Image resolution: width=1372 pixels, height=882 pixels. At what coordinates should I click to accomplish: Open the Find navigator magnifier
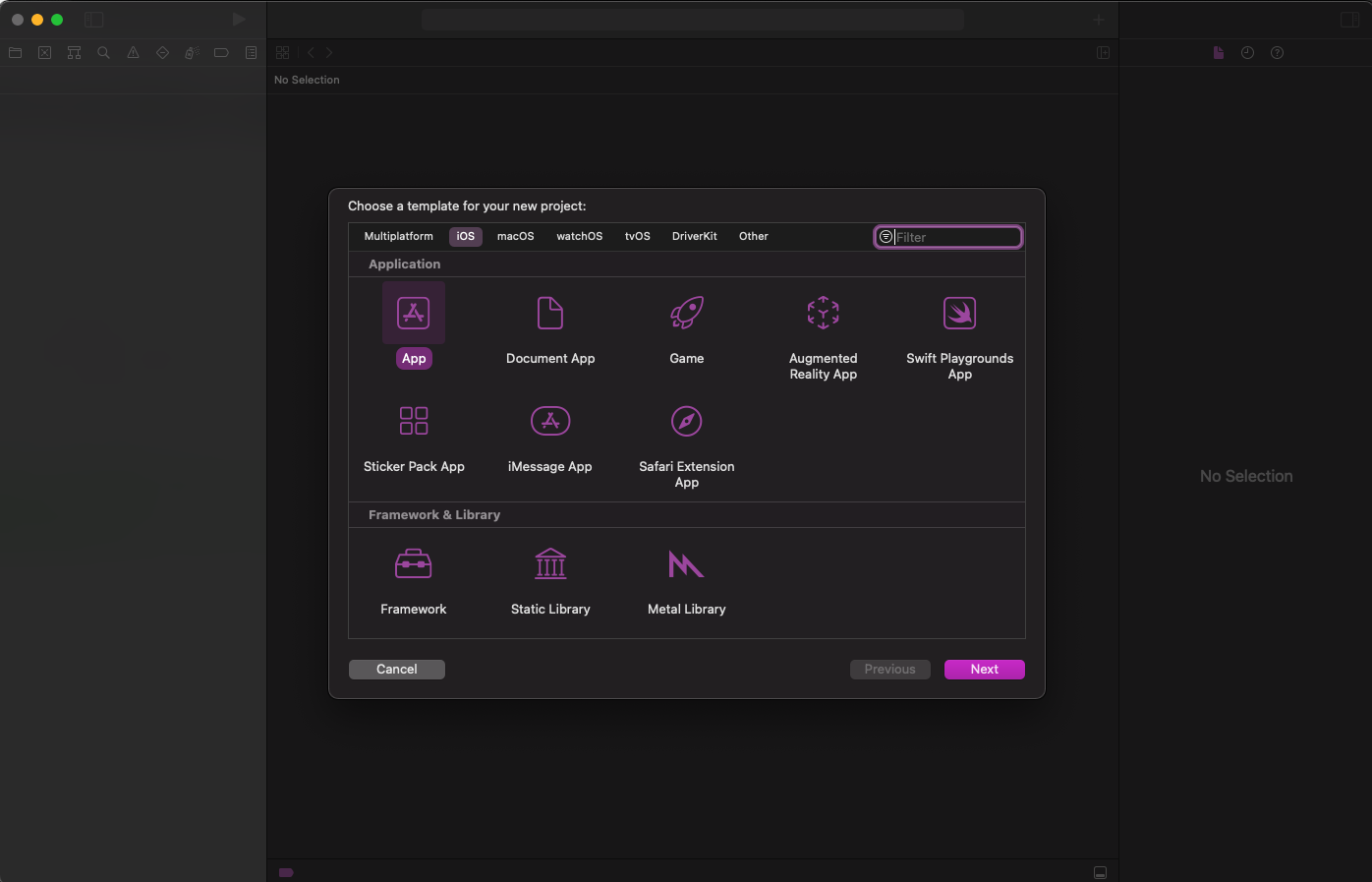(103, 53)
